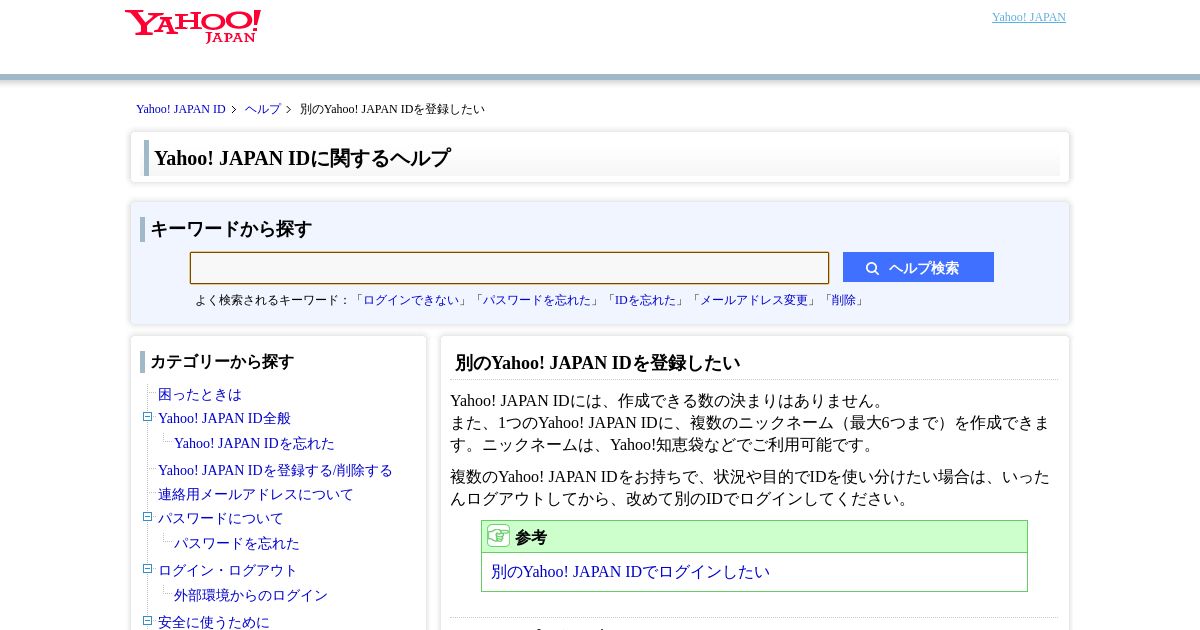Open 安全に使うために category link
The height and width of the screenshot is (630, 1200).
pyautogui.click(x=214, y=623)
